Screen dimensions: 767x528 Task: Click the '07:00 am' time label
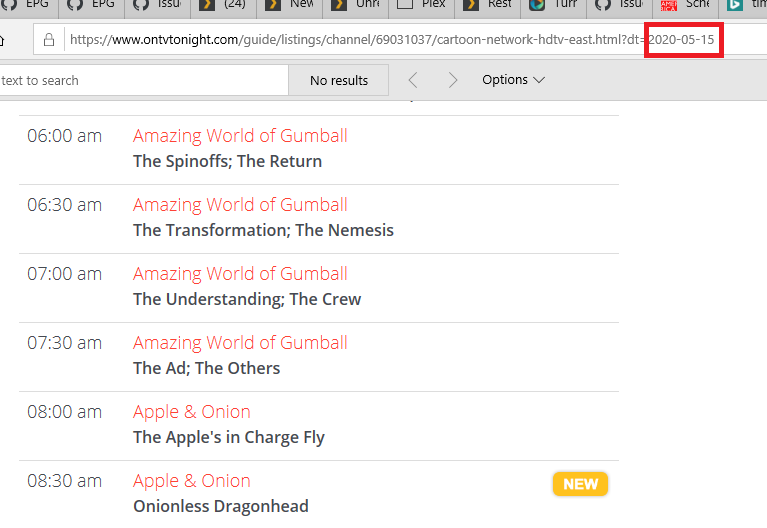tap(65, 274)
